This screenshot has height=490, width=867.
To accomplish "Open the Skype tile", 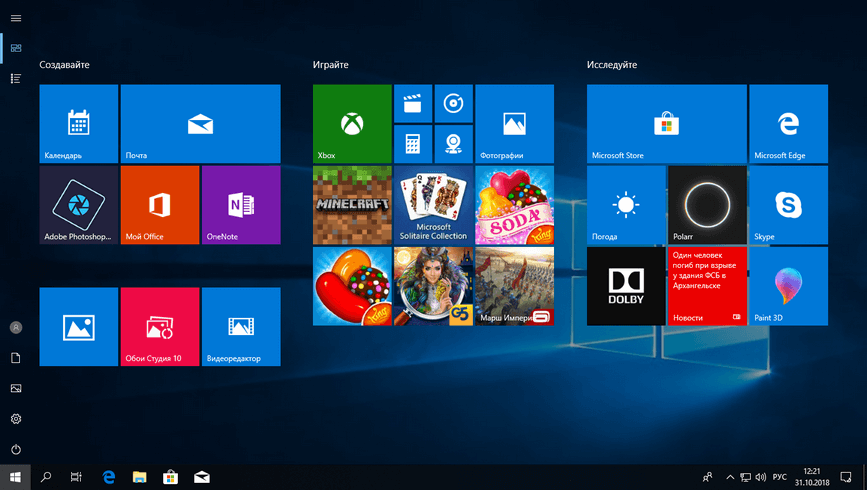I will tap(788, 205).
